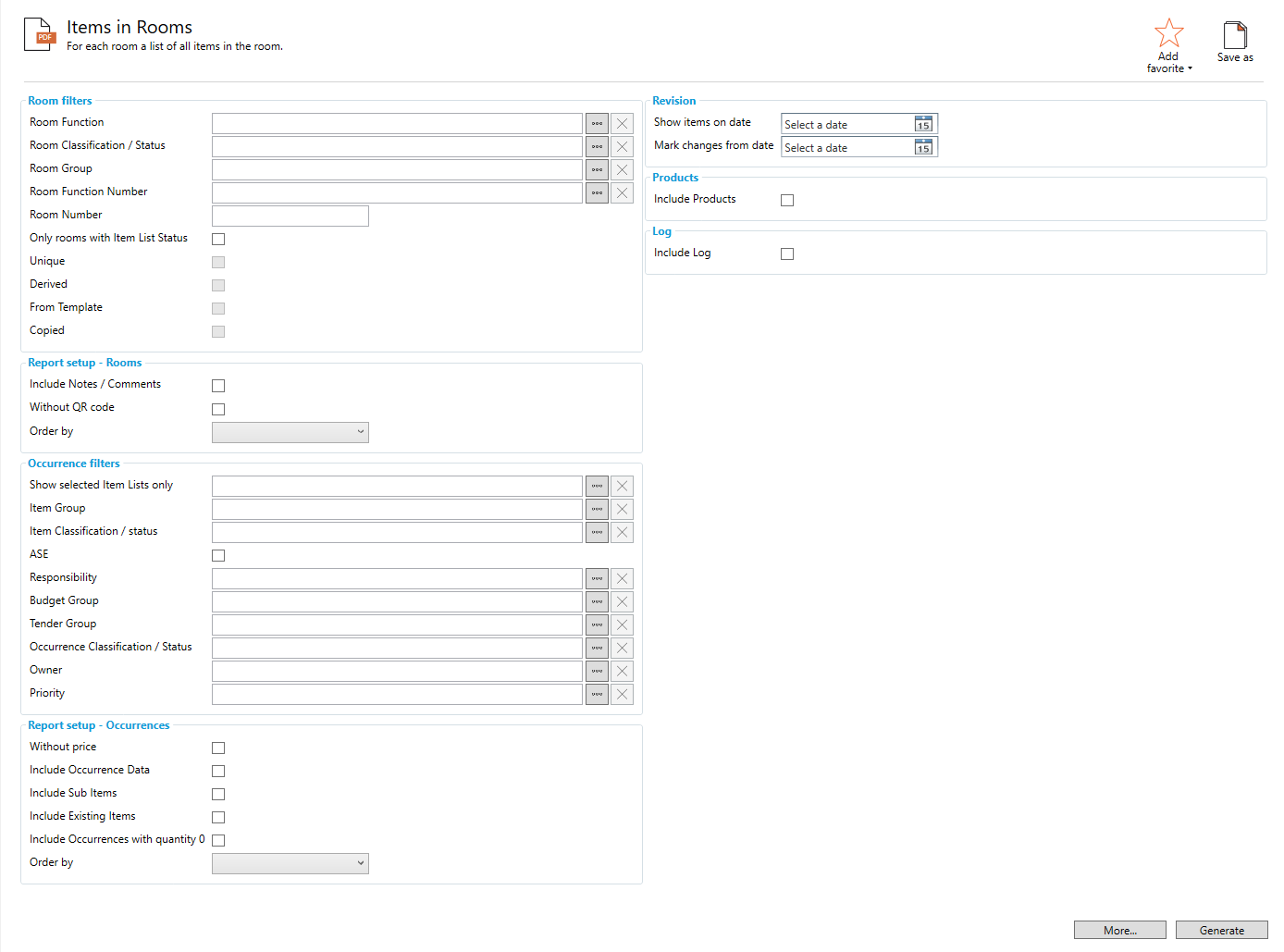Image resolution: width=1284 pixels, height=952 pixels.
Task: Click the Save as icon
Action: pos(1235,37)
